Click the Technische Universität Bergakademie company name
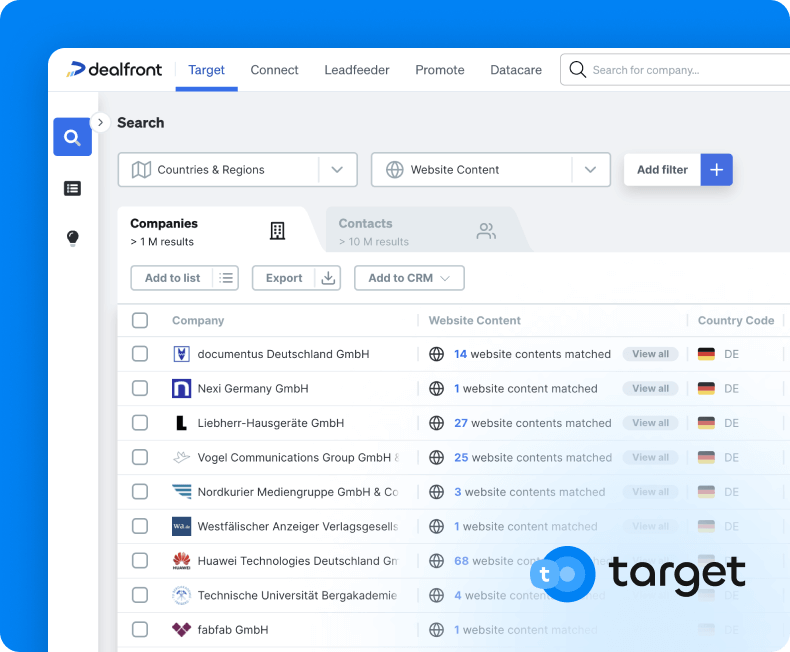The height and width of the screenshot is (652, 790). point(297,596)
